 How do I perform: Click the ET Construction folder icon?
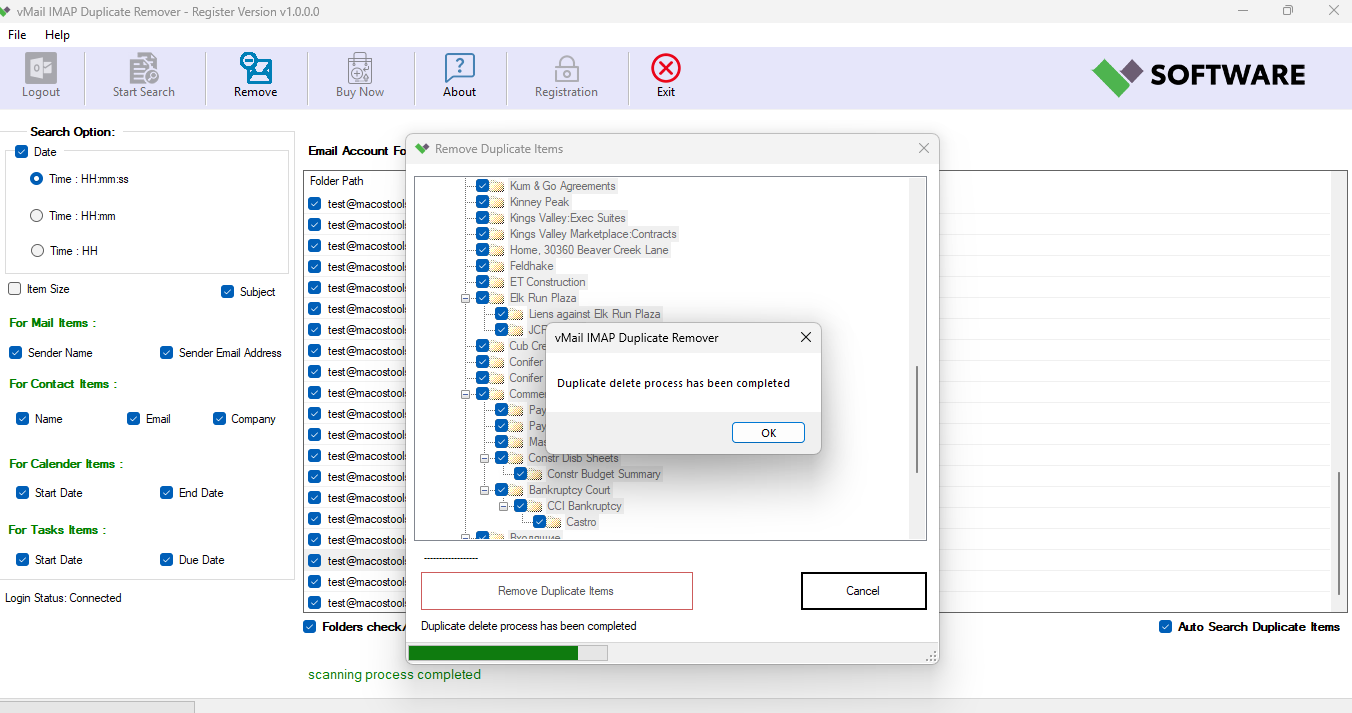(x=497, y=282)
